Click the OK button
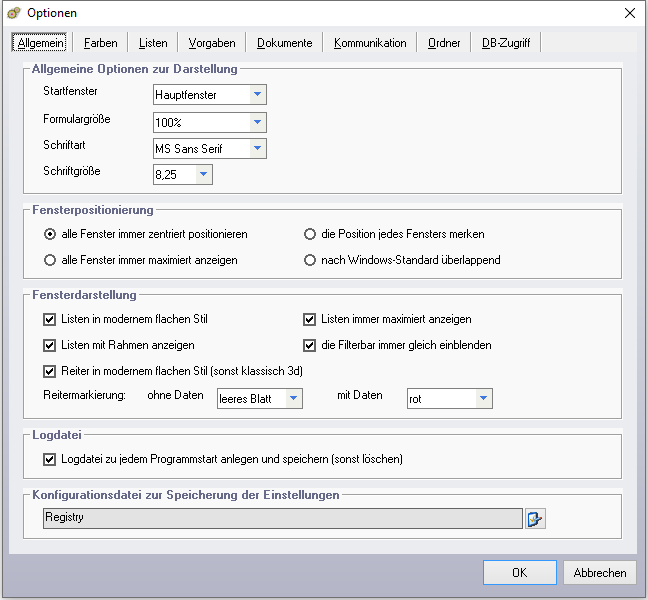This screenshot has width=648, height=600. coord(519,573)
